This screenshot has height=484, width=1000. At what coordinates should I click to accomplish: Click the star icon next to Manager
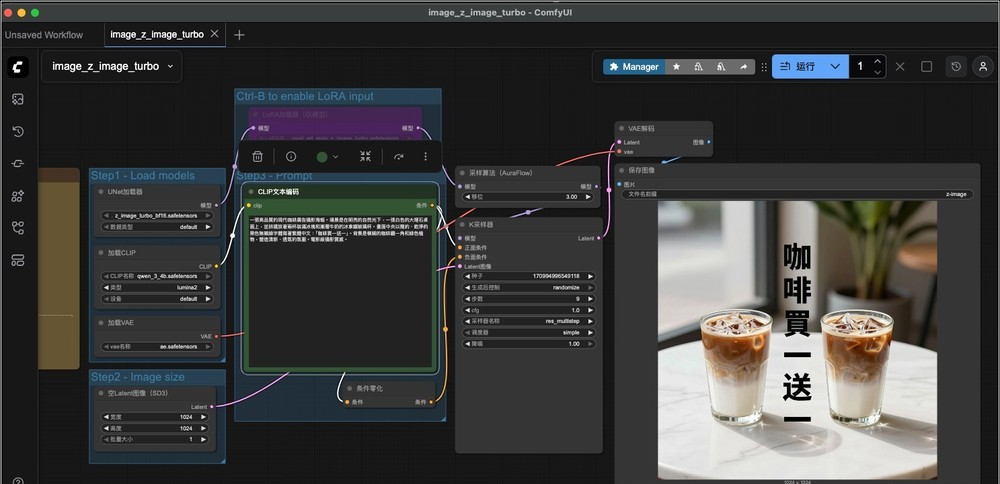677,67
